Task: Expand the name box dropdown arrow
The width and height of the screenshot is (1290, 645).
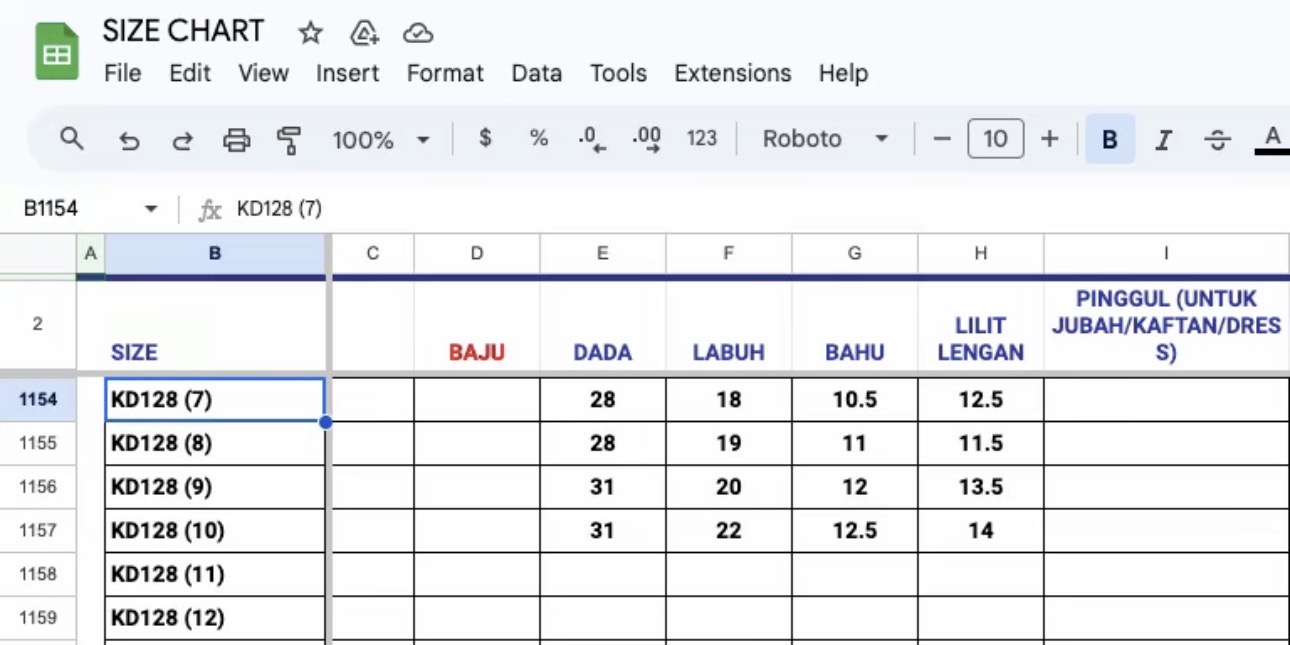Action: [x=151, y=209]
